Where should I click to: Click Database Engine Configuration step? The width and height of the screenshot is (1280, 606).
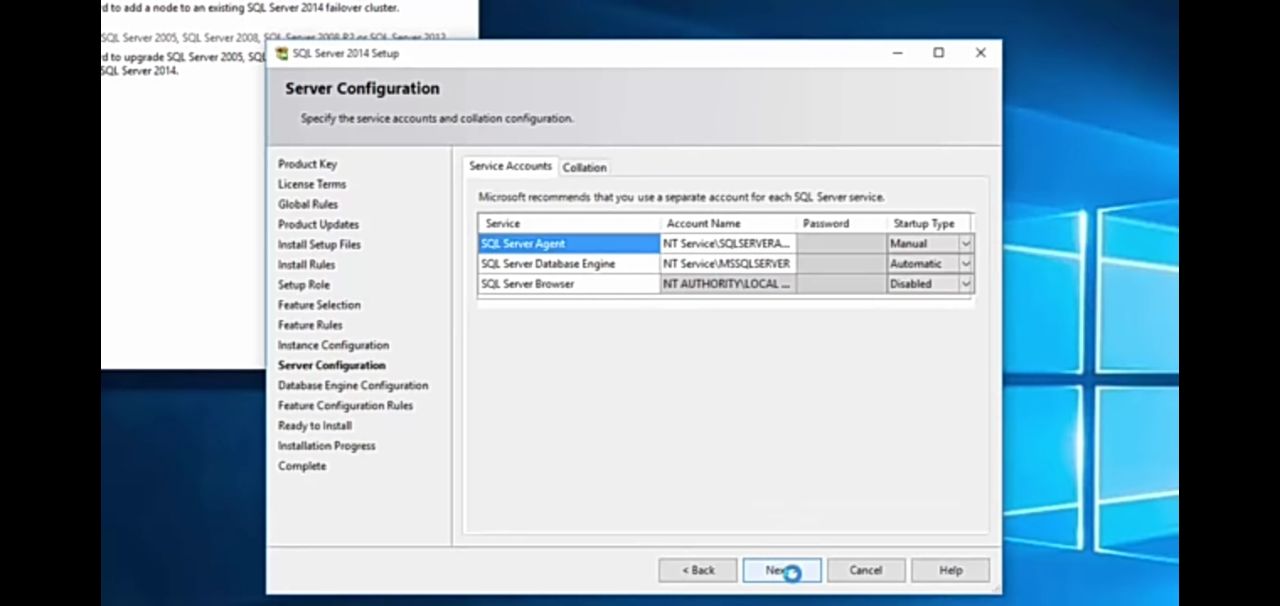(x=353, y=385)
